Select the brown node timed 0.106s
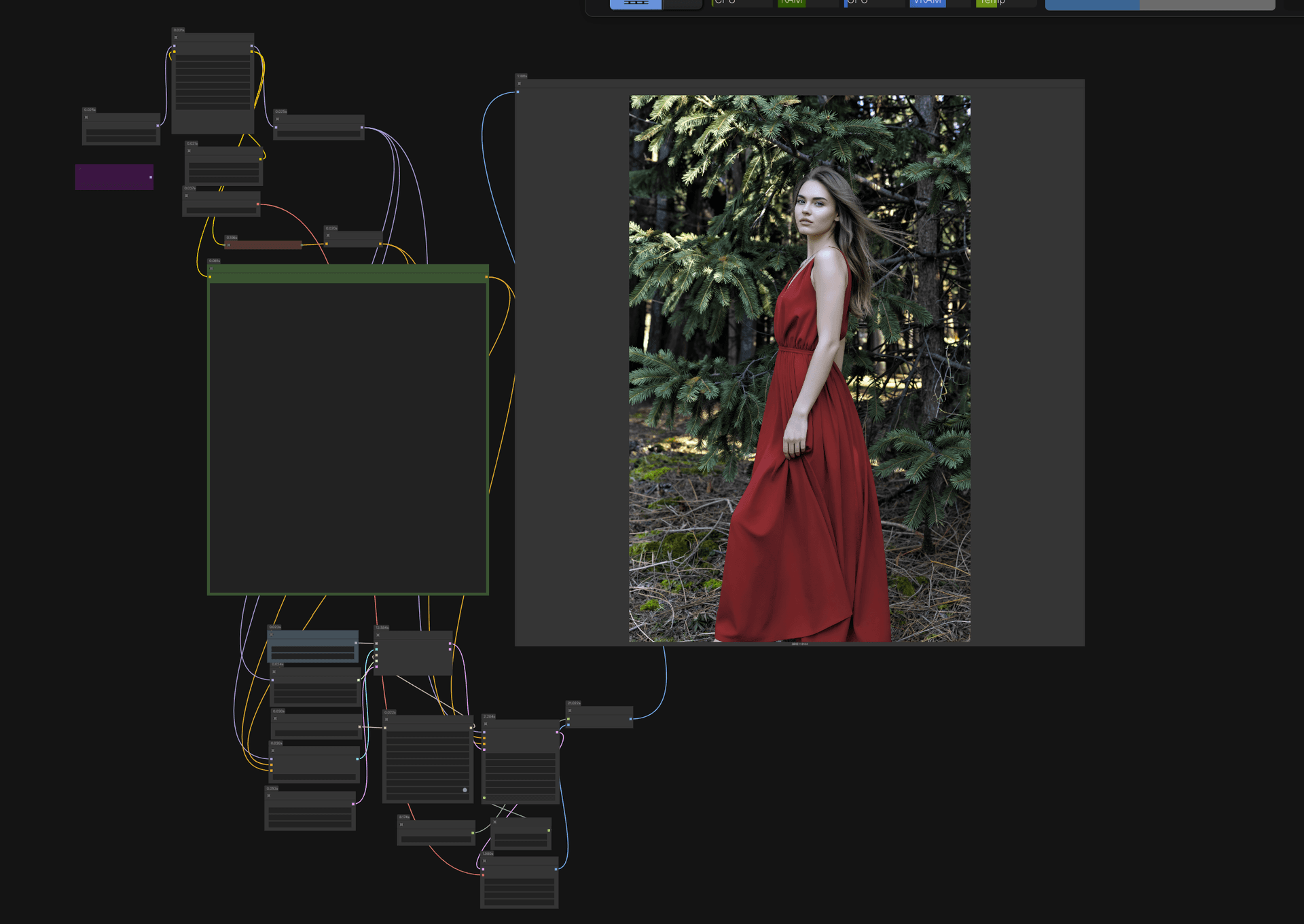Viewport: 1304px width, 924px height. (x=264, y=245)
